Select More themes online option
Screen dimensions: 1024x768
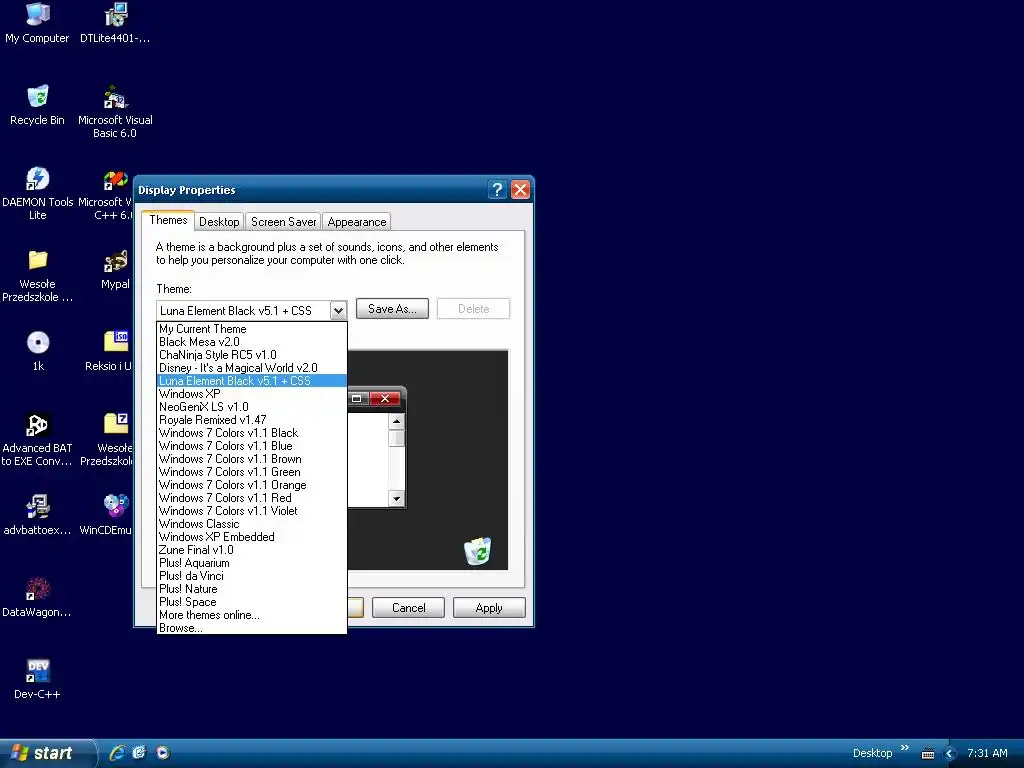coord(252,615)
